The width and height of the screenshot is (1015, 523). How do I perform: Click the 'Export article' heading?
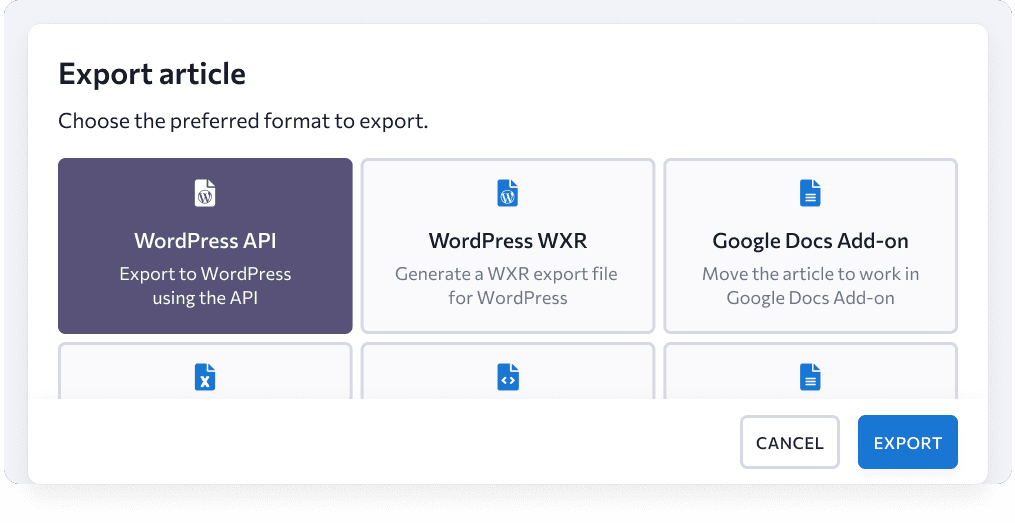(x=152, y=74)
